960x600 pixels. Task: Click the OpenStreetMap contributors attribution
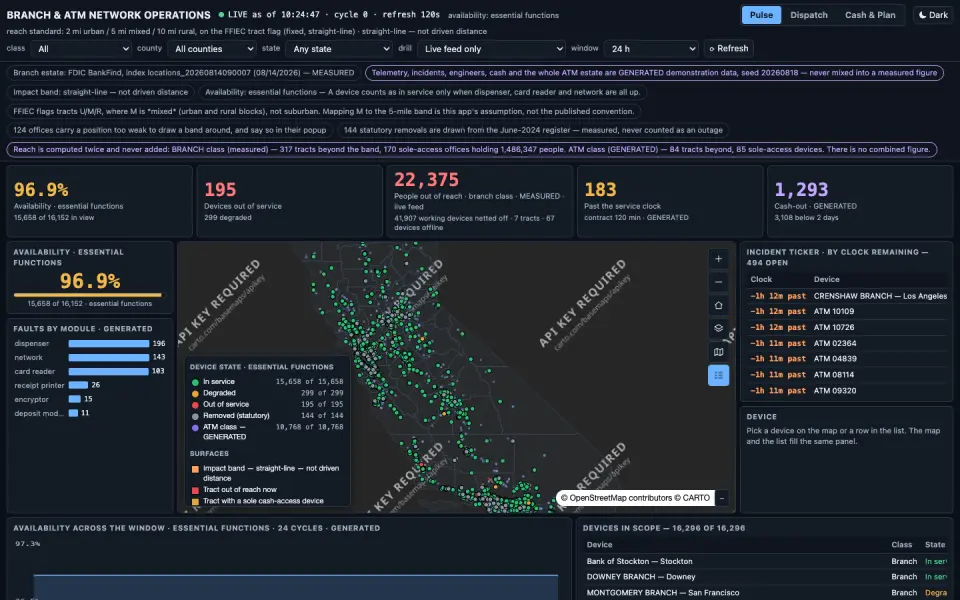point(636,498)
